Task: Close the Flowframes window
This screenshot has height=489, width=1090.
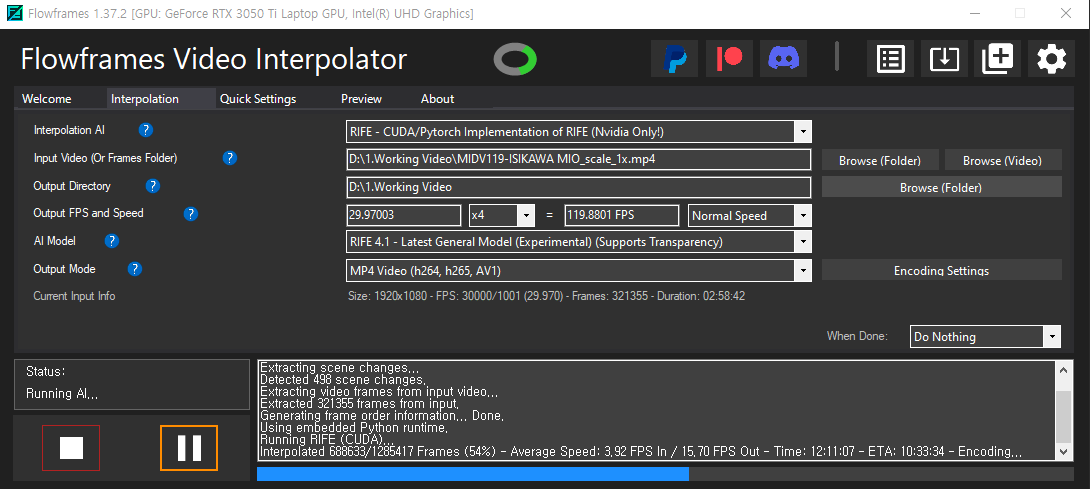Action: pos(1066,13)
